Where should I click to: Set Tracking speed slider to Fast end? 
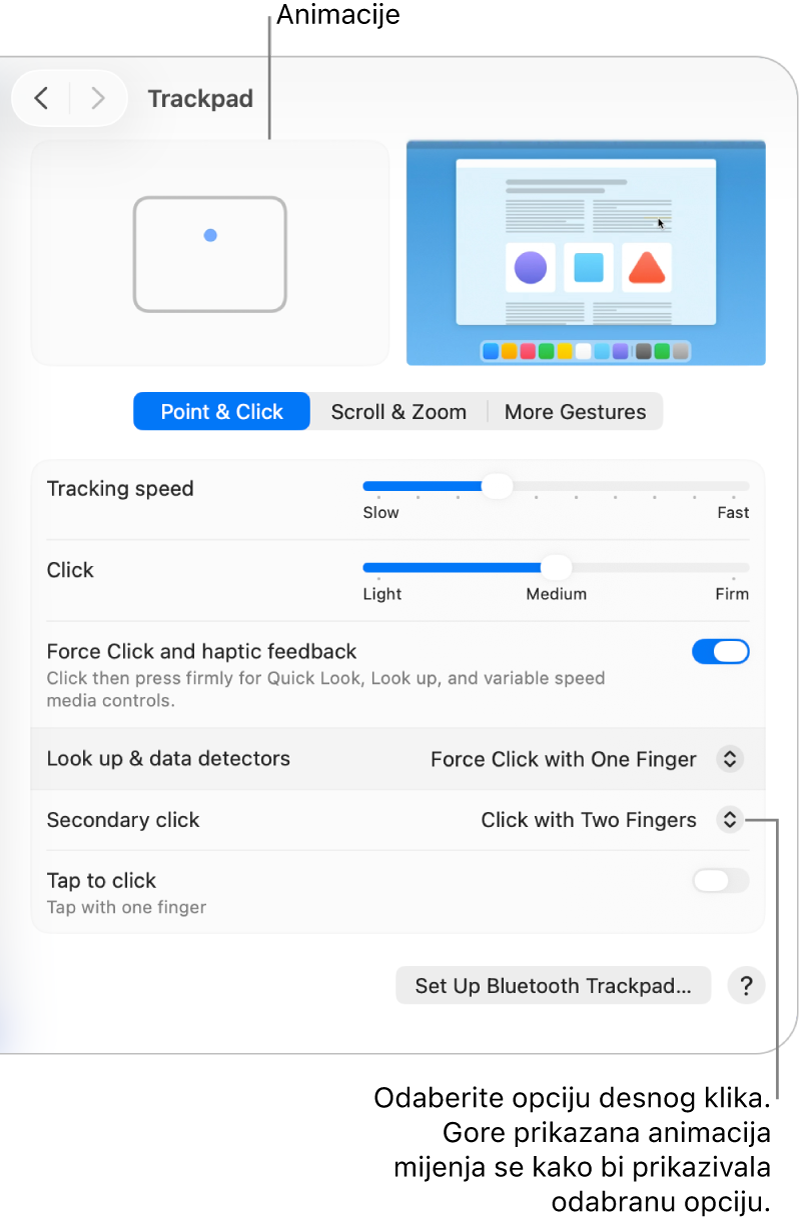point(743,487)
